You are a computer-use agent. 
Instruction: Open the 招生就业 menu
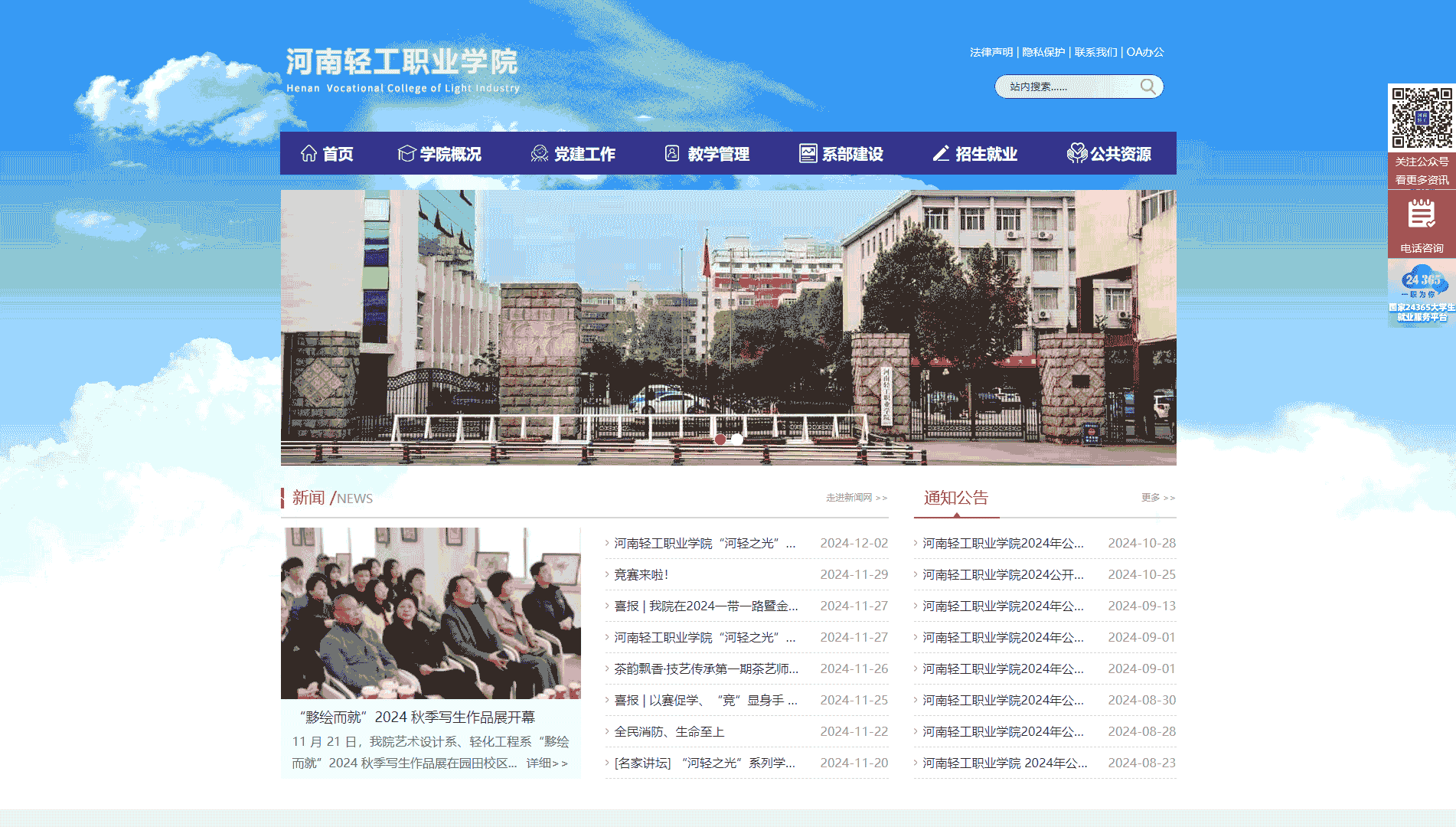(975, 153)
